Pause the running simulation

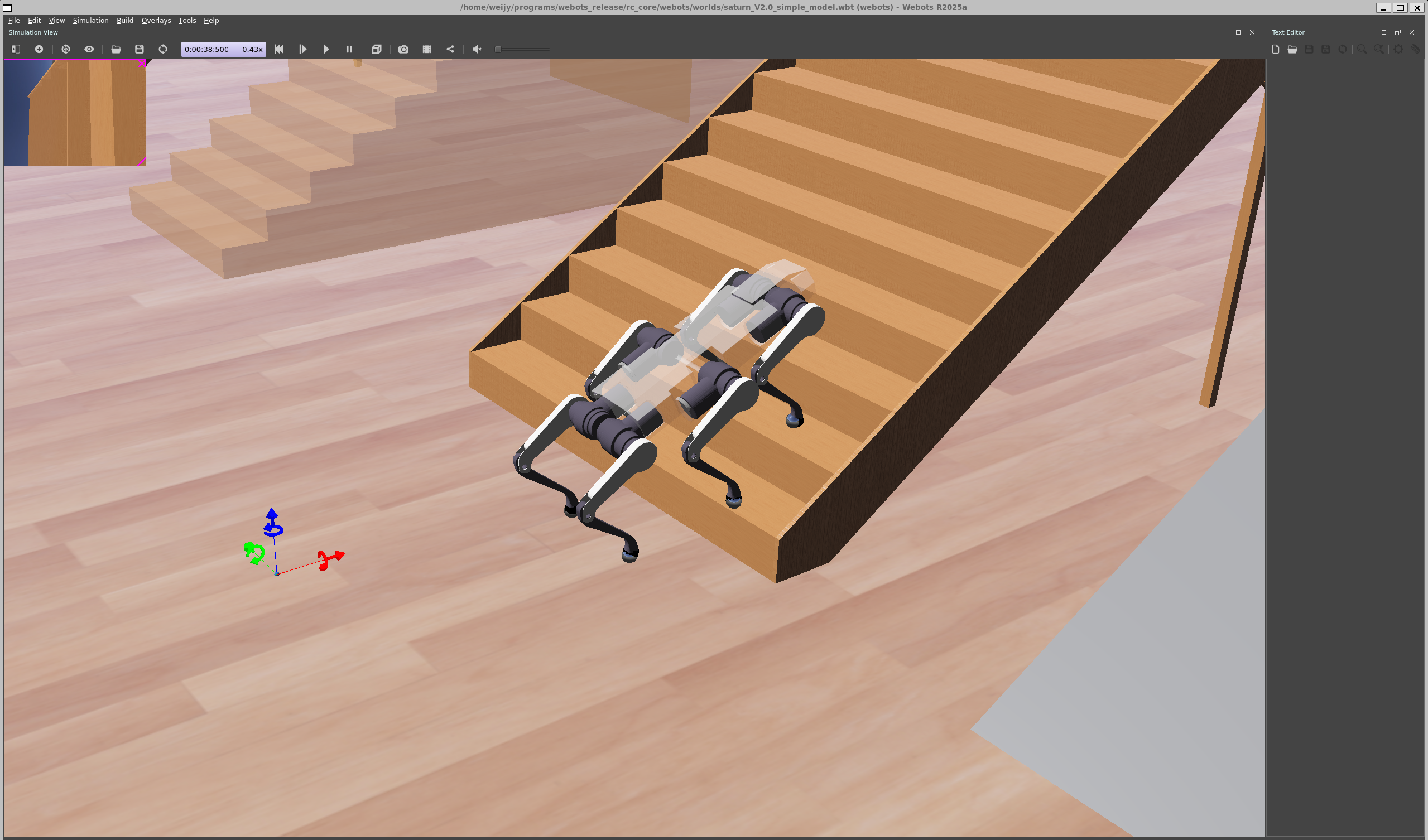[349, 49]
